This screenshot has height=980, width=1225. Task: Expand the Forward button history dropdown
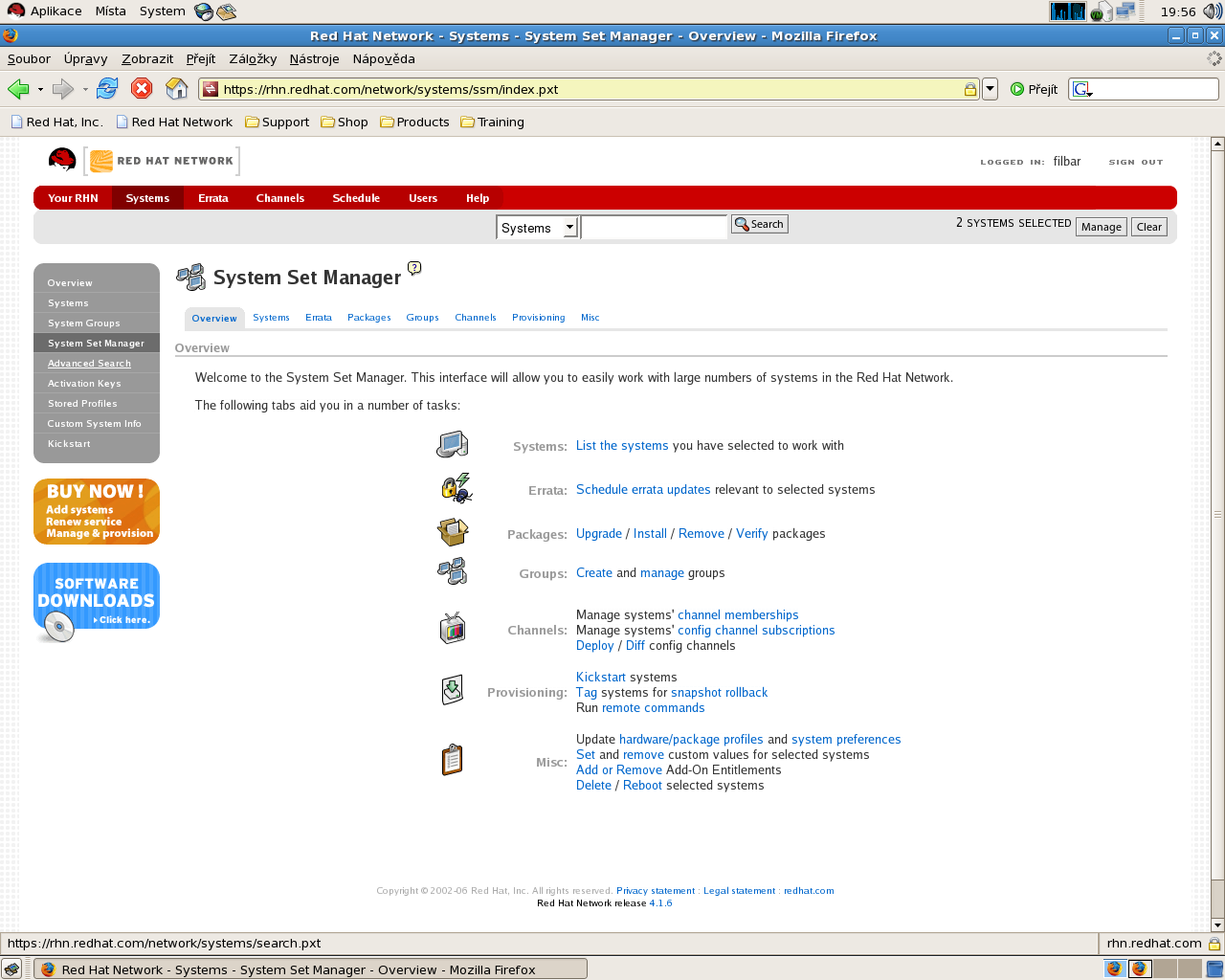pyautogui.click(x=85, y=89)
